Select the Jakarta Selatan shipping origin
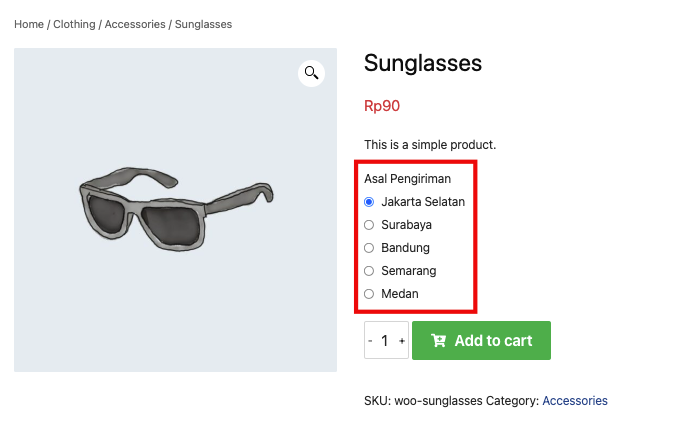The height and width of the screenshot is (428, 688). [369, 202]
